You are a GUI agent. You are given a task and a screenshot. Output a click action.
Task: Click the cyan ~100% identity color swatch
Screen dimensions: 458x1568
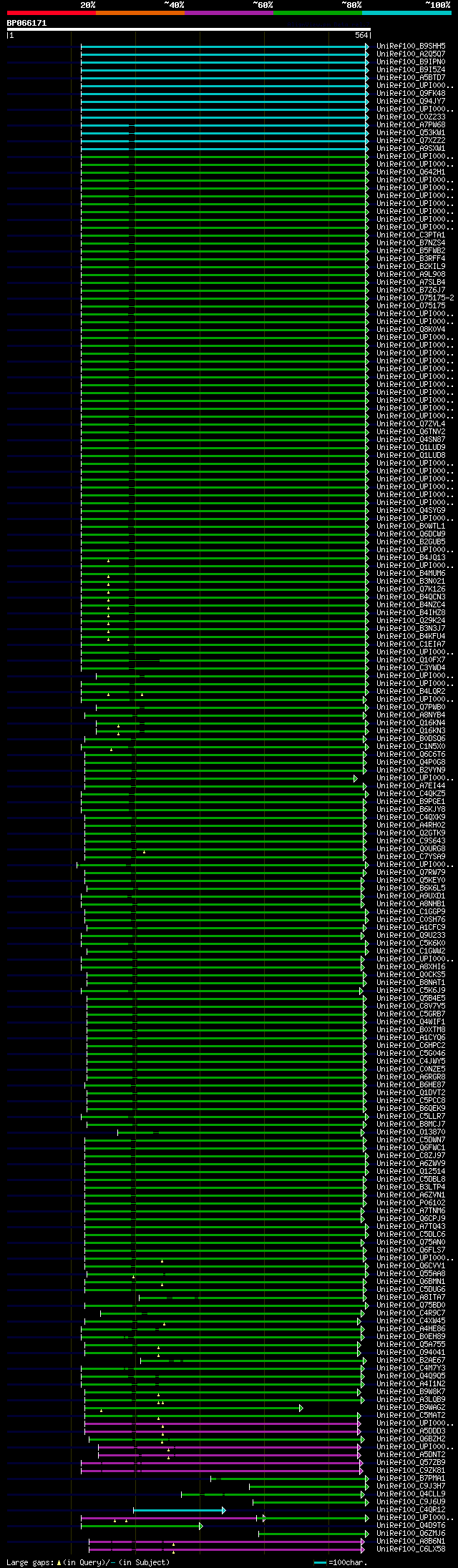[406, 13]
